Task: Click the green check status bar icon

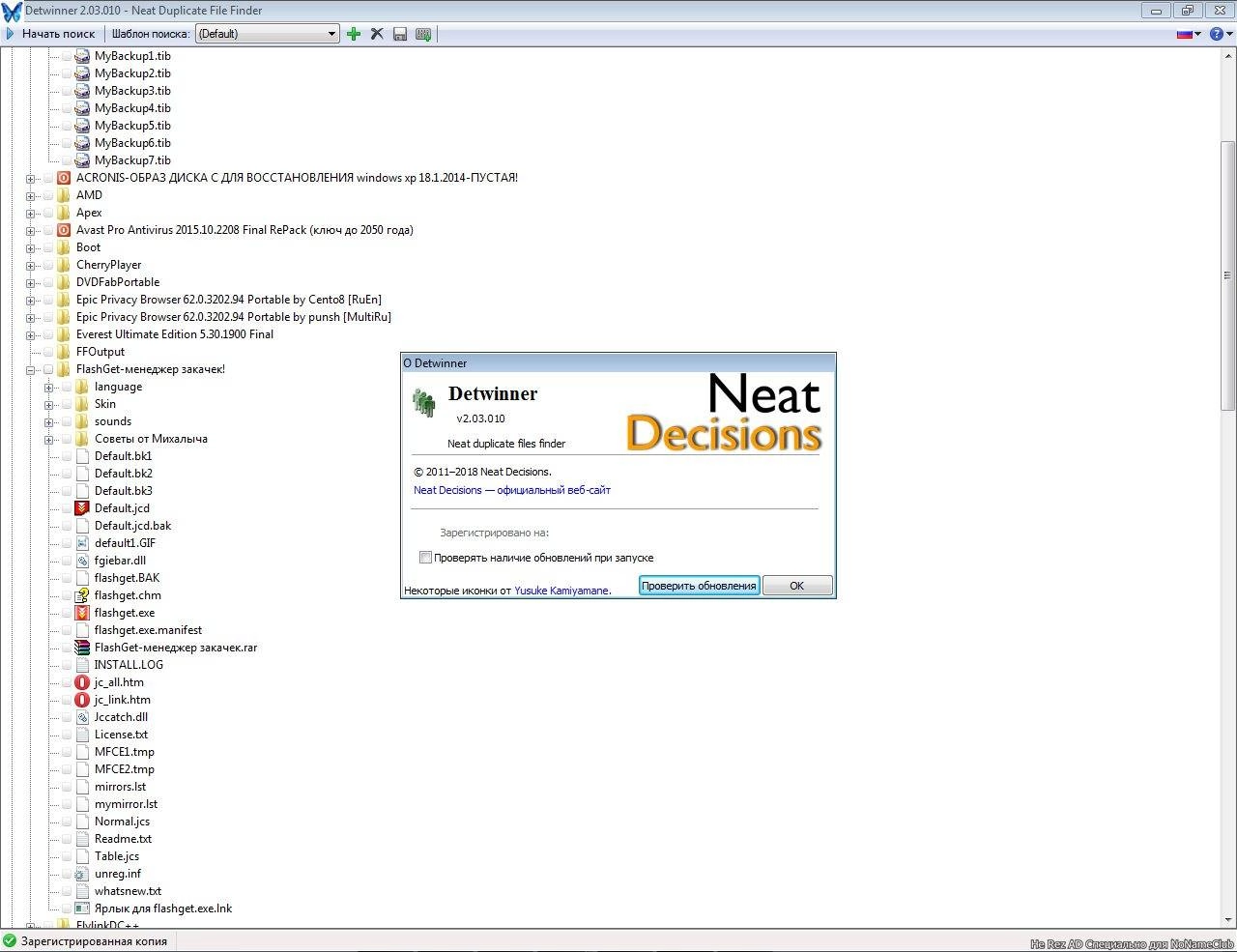Action: point(10,941)
